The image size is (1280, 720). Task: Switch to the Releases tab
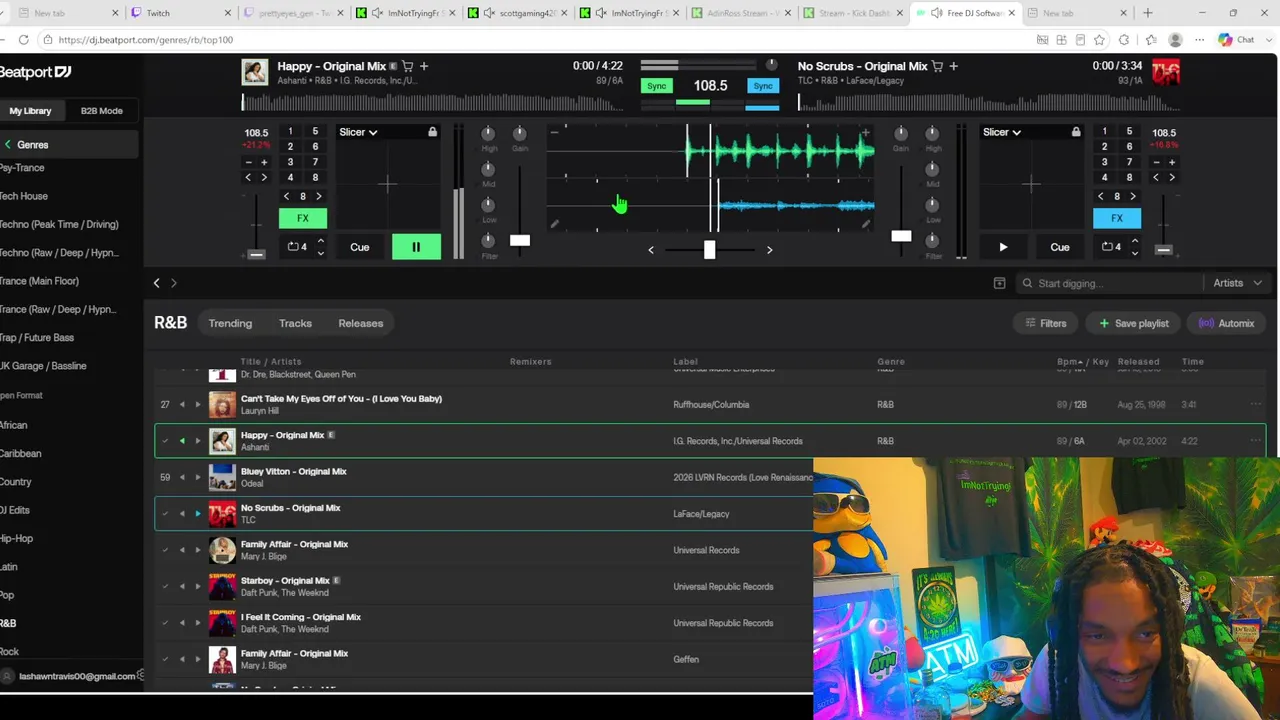pyautogui.click(x=361, y=323)
